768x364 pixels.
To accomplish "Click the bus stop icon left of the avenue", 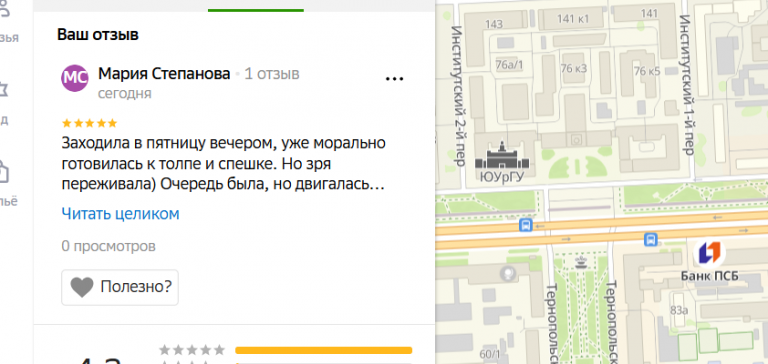I will pos(526,225).
